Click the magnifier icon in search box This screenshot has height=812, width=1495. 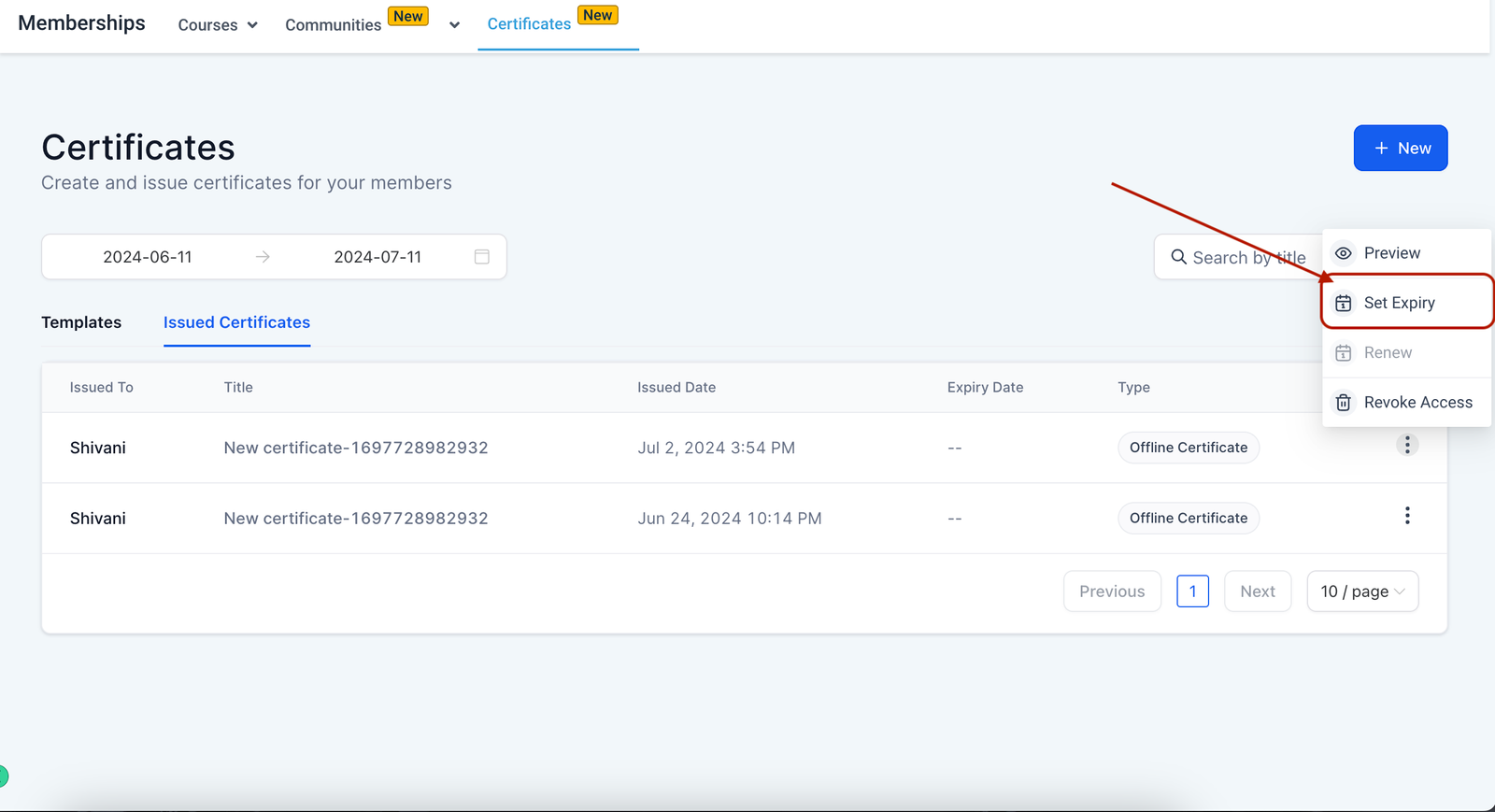pyautogui.click(x=1178, y=257)
